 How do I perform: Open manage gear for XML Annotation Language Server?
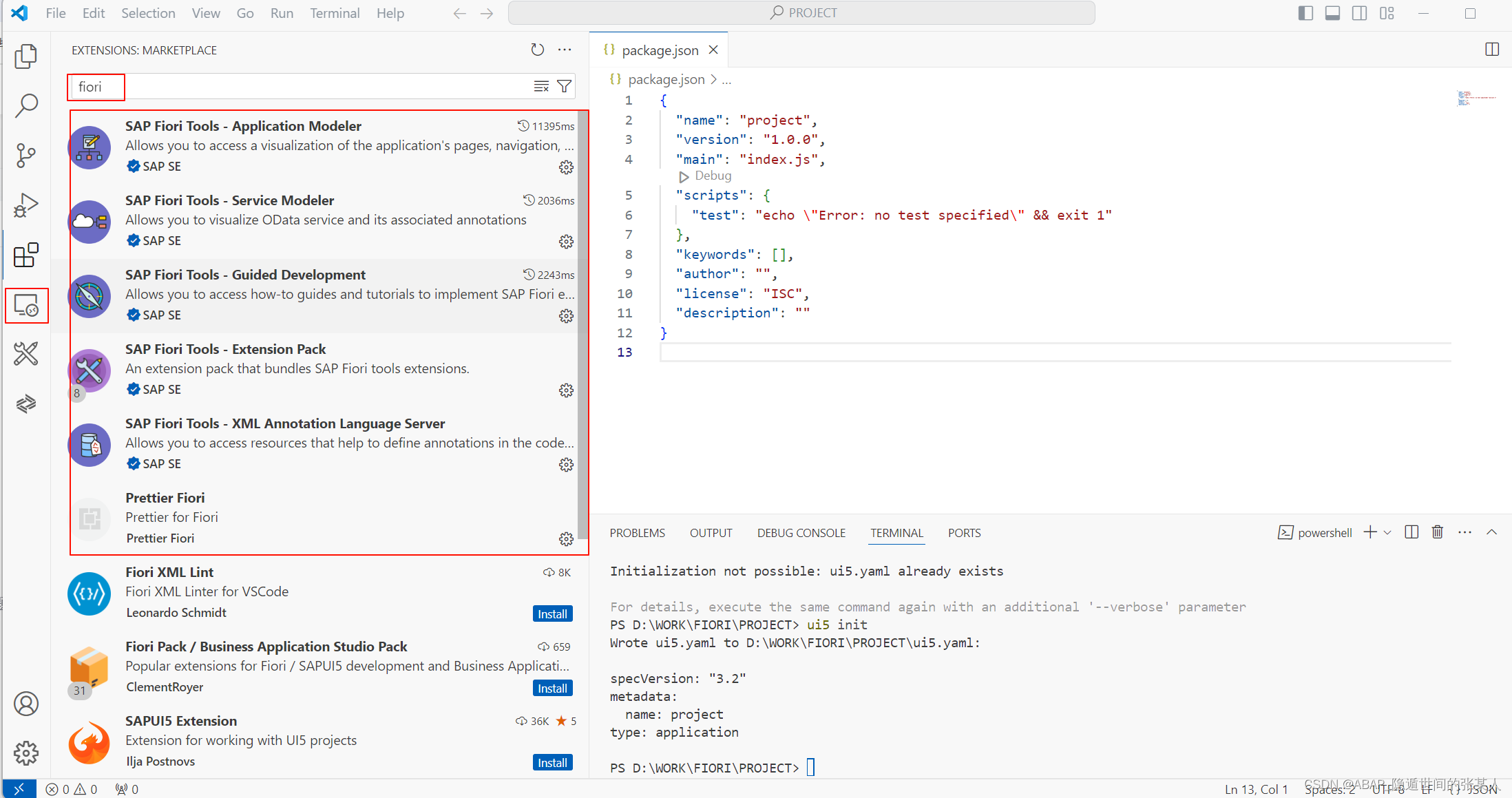point(566,465)
